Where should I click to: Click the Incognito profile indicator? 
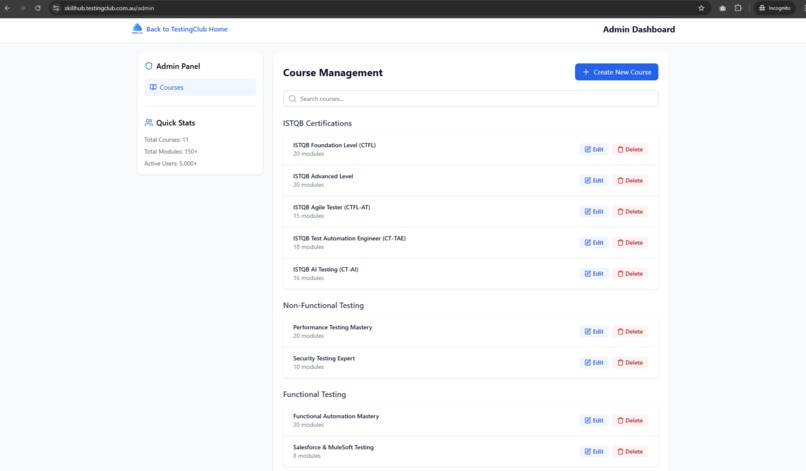pos(774,8)
